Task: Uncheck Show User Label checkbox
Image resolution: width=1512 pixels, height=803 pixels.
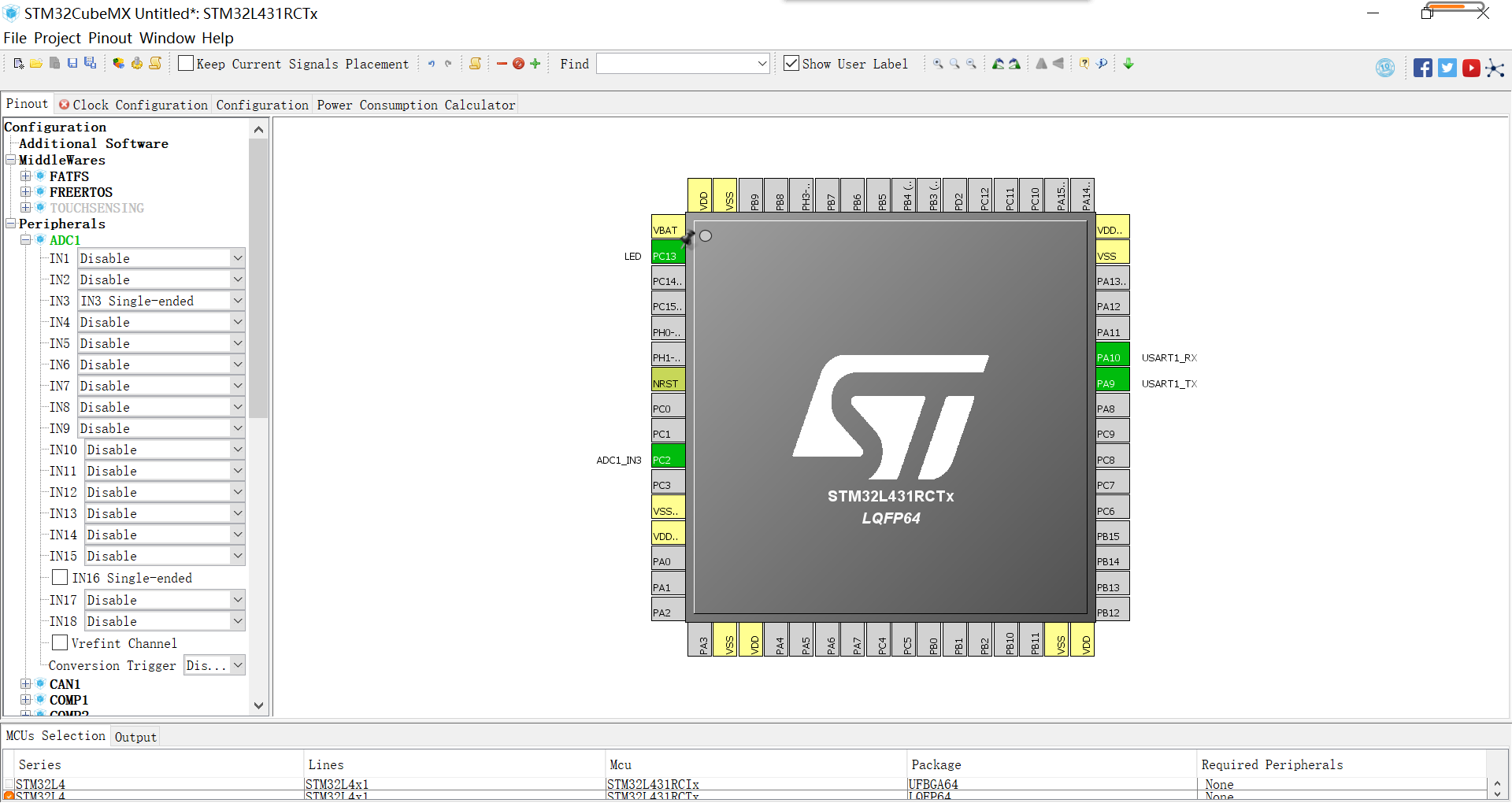Action: 791,64
